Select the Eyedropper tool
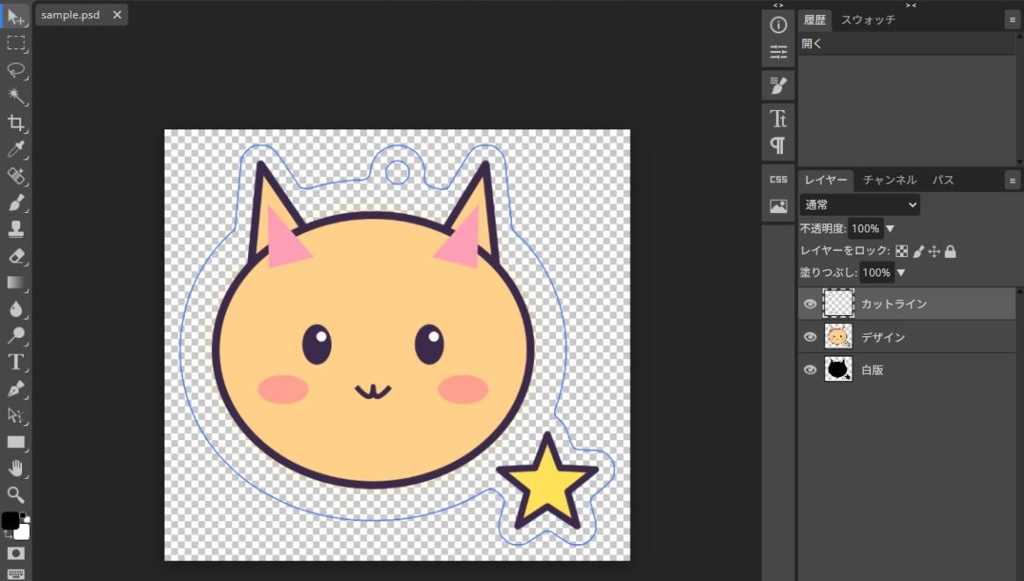Image resolution: width=1024 pixels, height=581 pixels. tap(16, 149)
